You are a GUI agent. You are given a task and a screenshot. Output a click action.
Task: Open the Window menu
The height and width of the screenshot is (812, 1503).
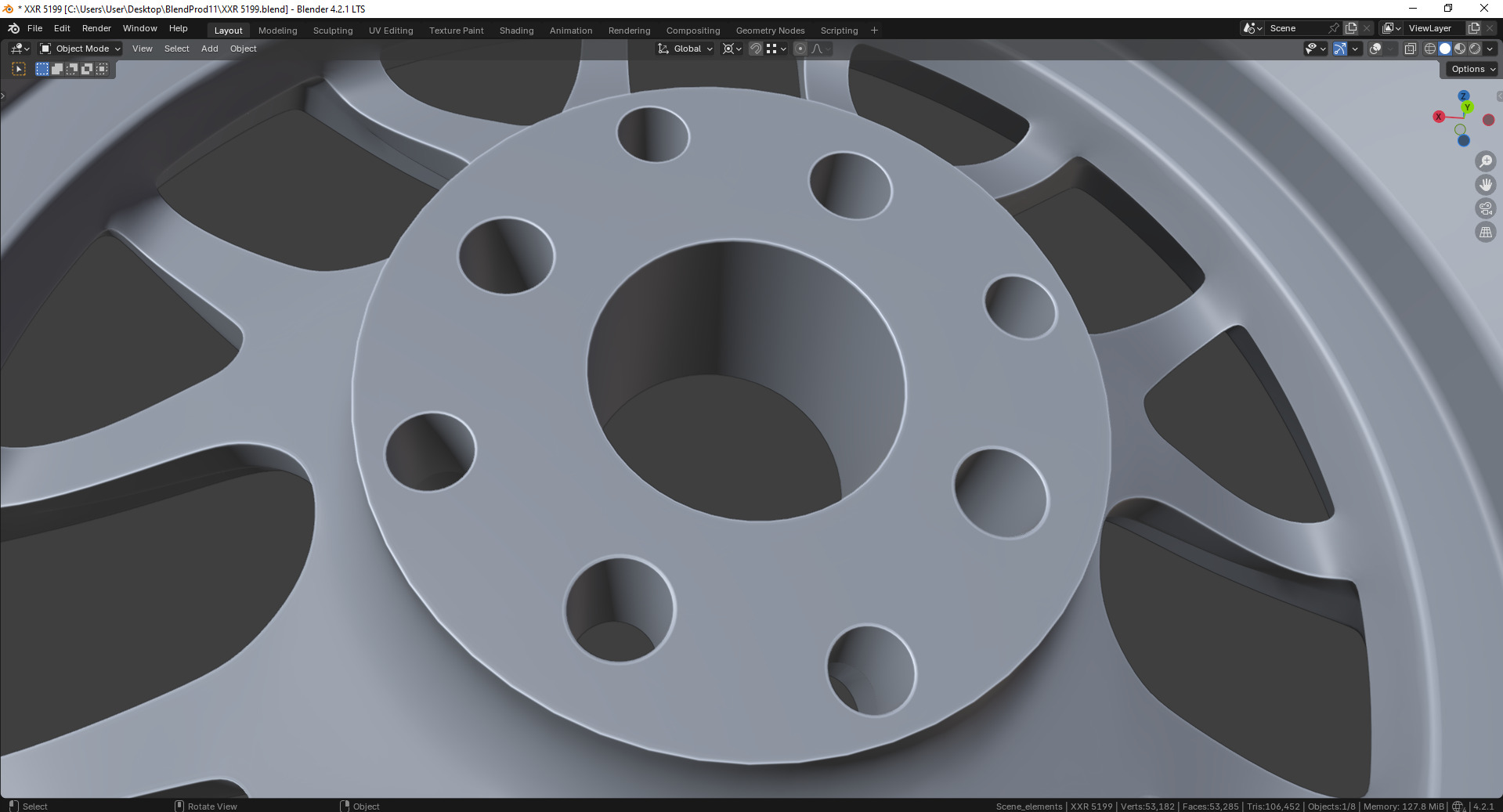coord(139,28)
